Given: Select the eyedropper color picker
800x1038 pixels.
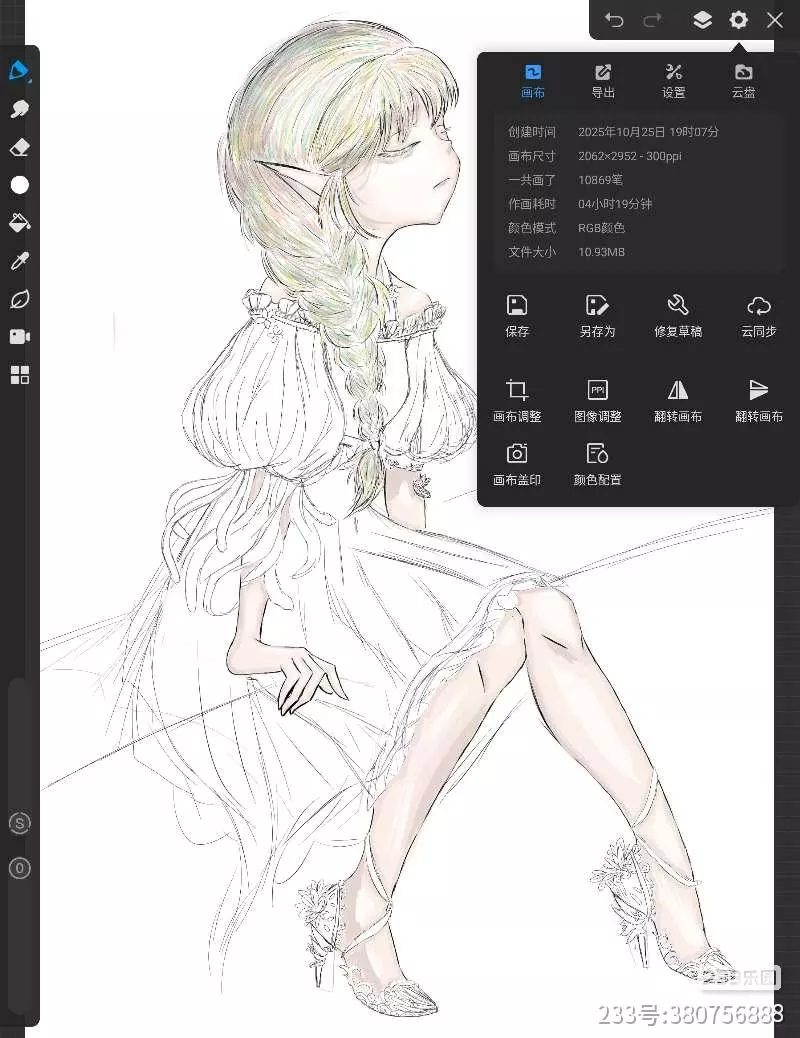Looking at the screenshot, I should [x=19, y=261].
